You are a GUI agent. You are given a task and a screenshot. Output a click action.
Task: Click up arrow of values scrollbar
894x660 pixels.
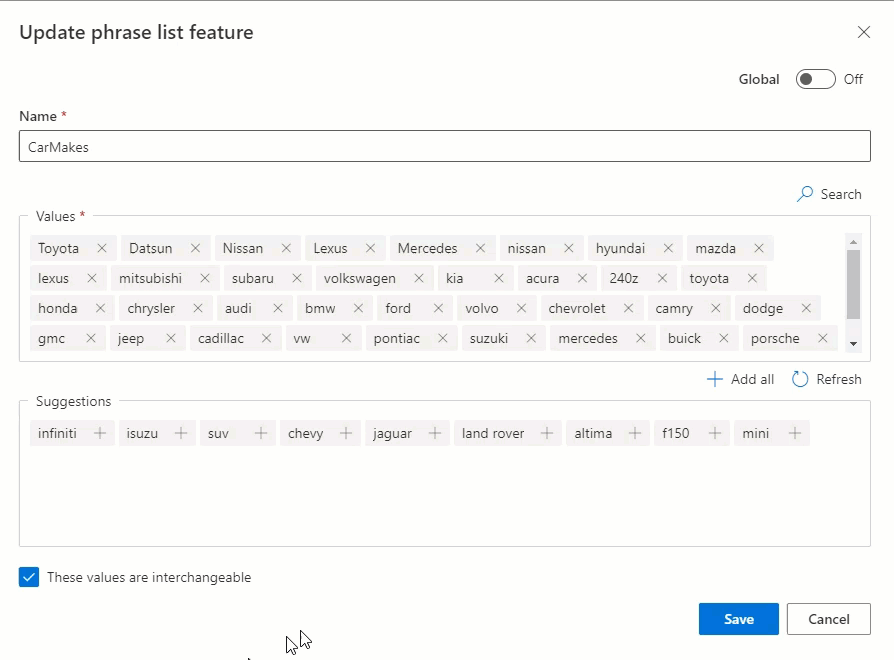pyautogui.click(x=854, y=242)
